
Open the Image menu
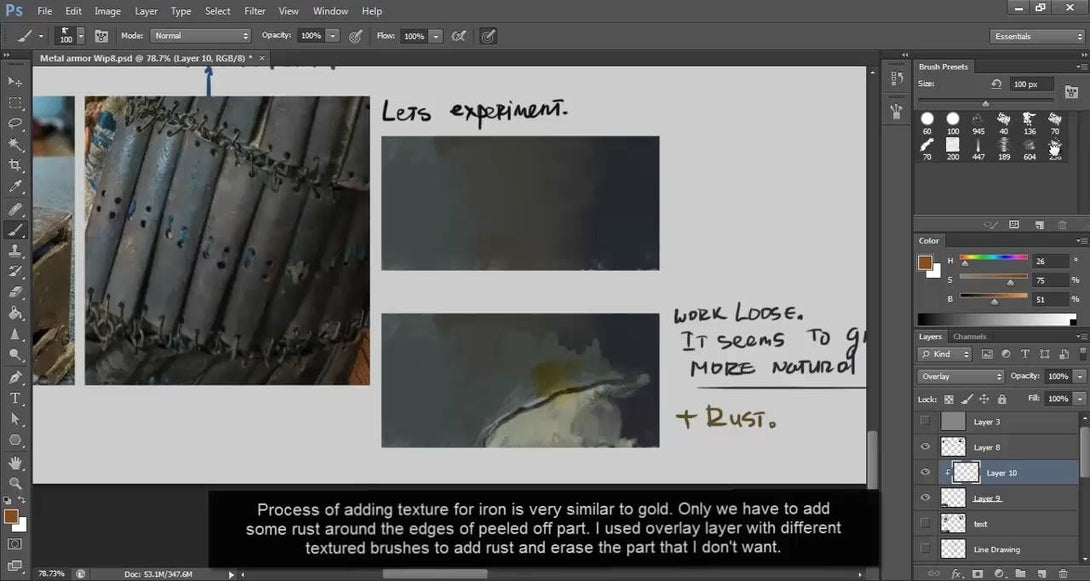(x=107, y=11)
